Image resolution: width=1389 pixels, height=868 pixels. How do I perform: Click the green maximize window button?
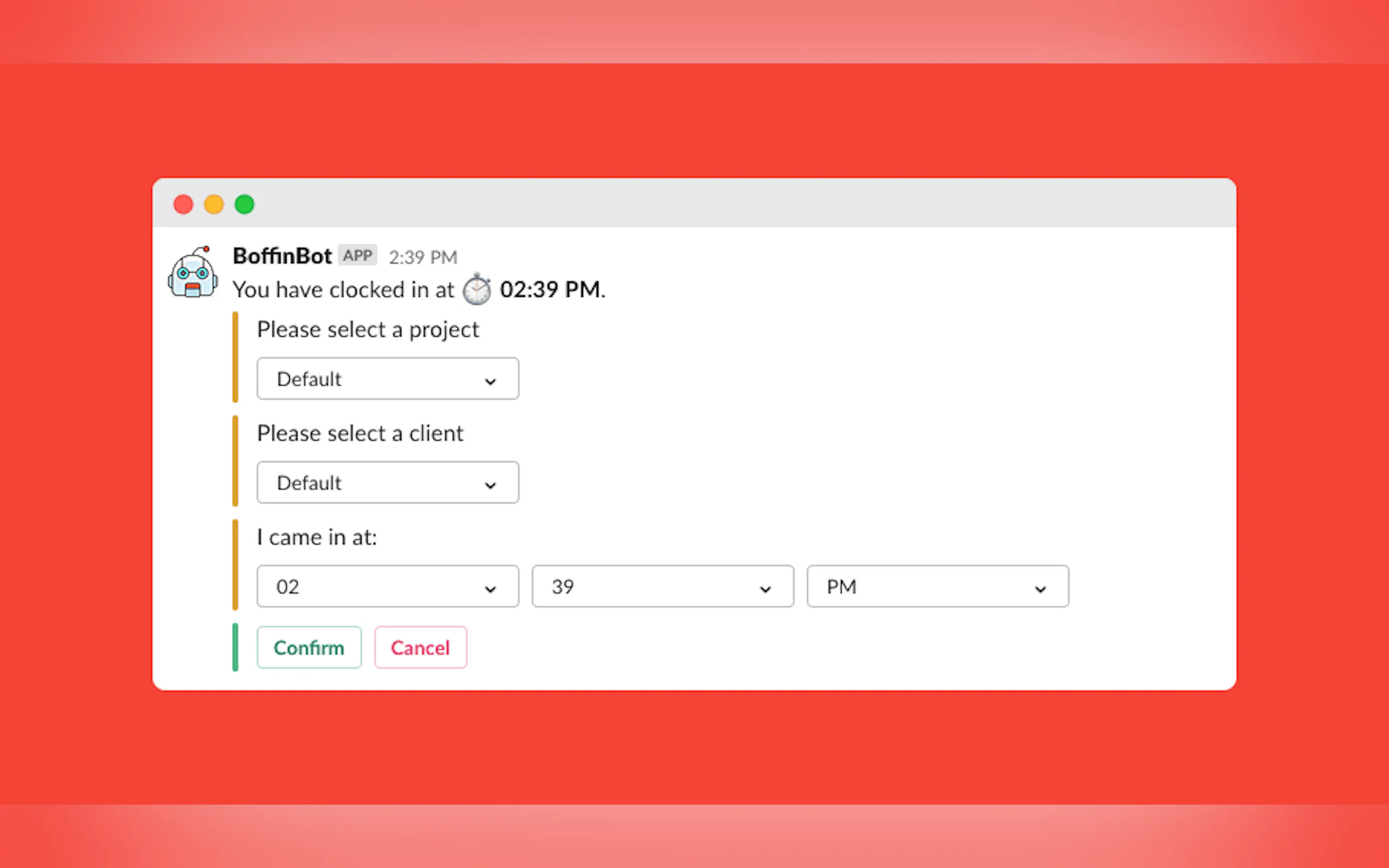coord(244,204)
